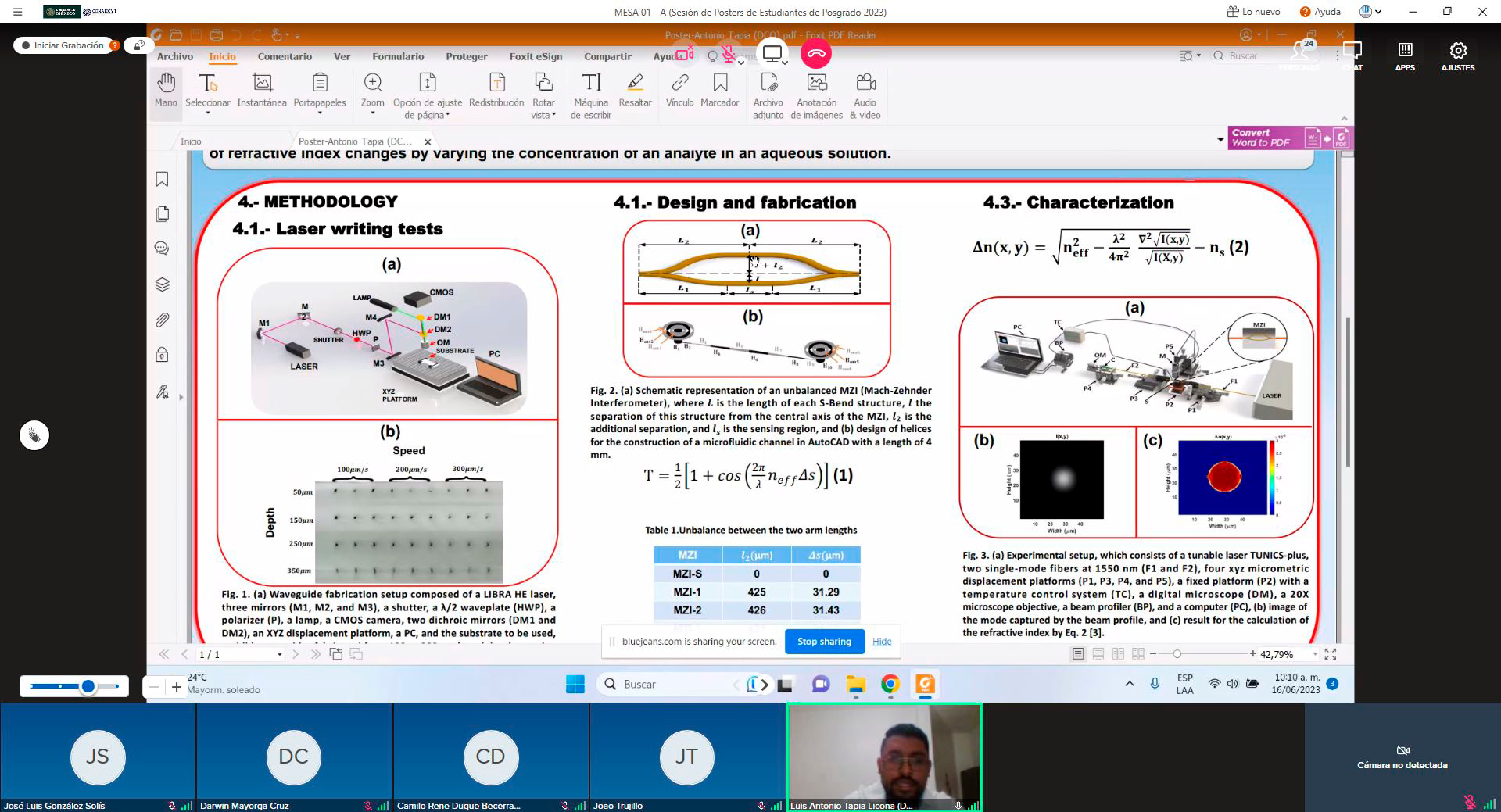Click the Hide link on sharing bar
The width and height of the screenshot is (1501, 812).
882,642
